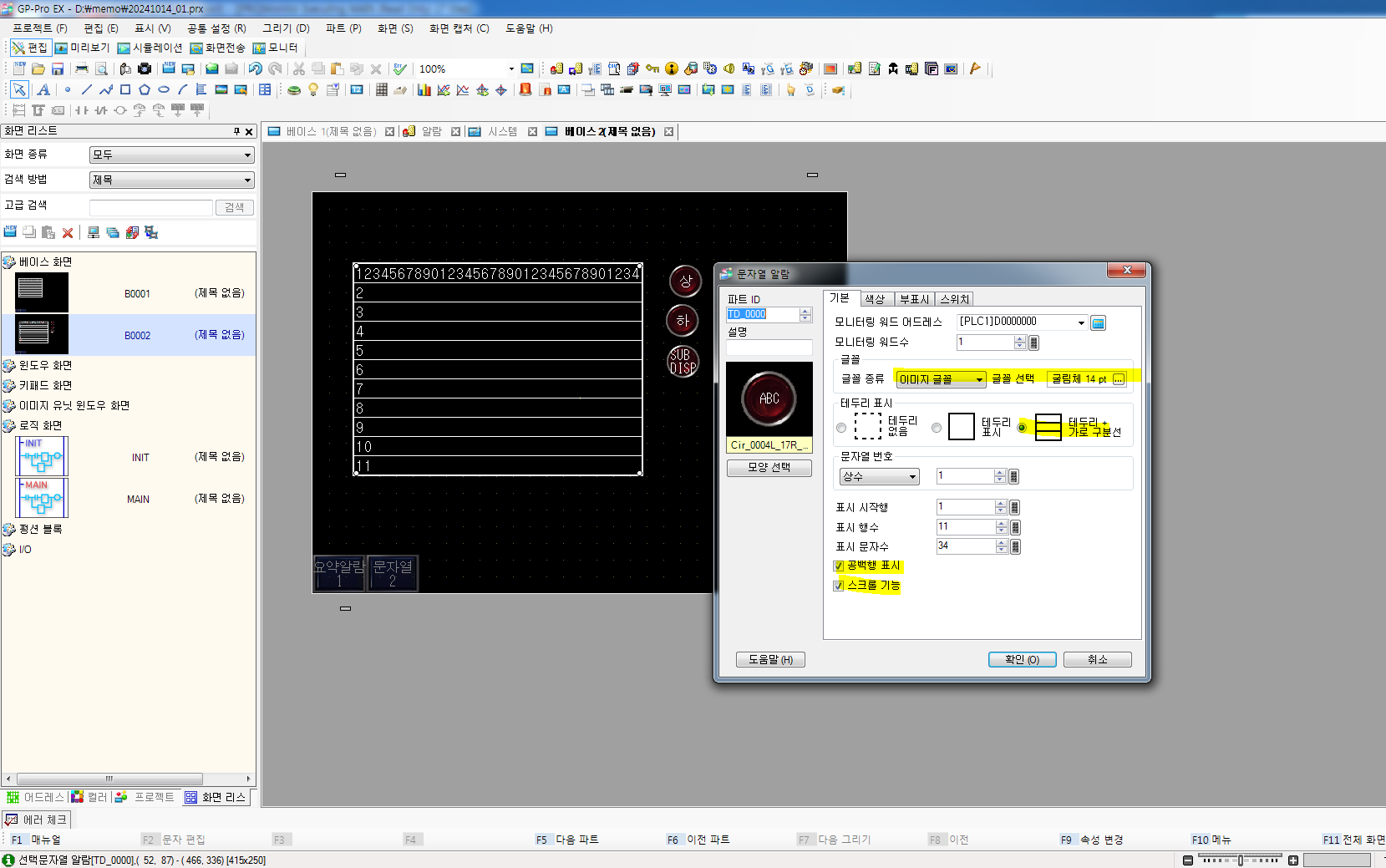Choose the bar Graph part icon
The height and width of the screenshot is (868, 1386).
(x=424, y=89)
